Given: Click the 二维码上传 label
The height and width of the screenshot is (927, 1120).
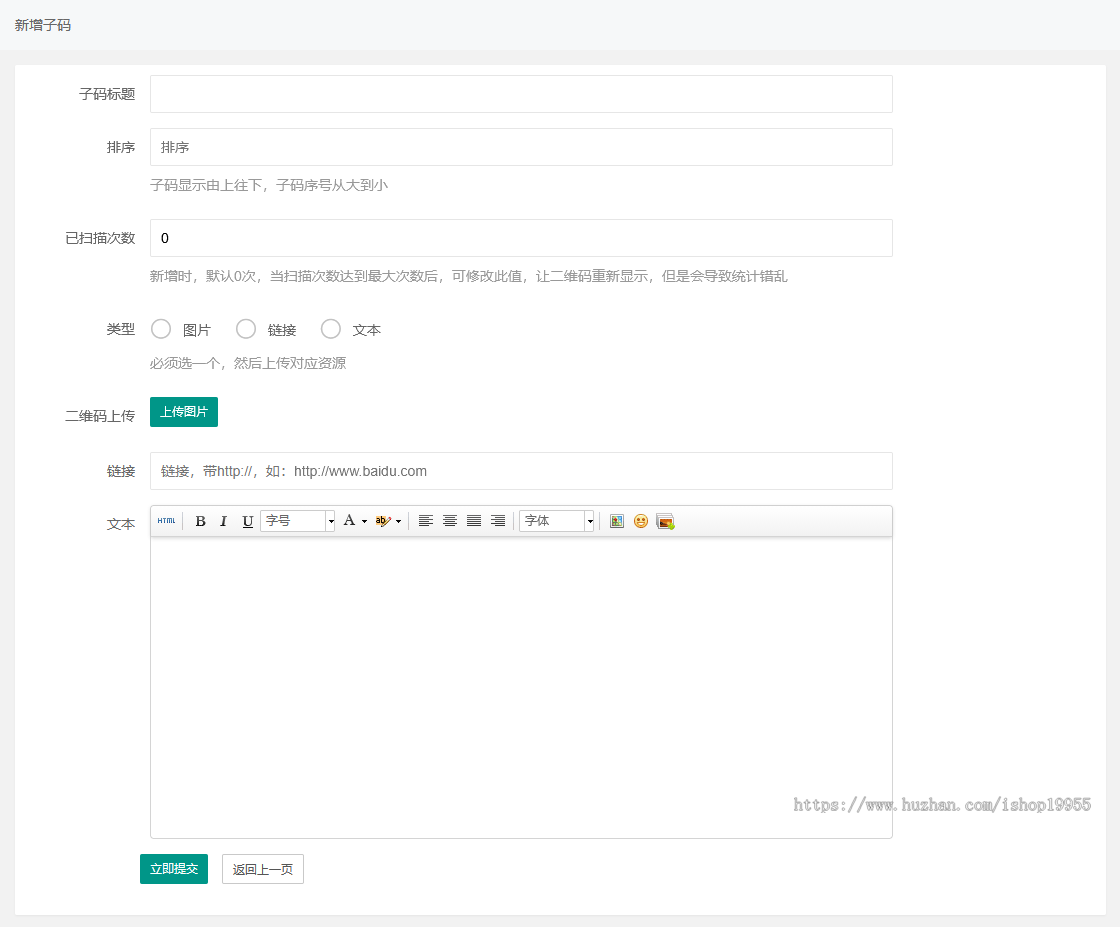Looking at the screenshot, I should click(100, 416).
